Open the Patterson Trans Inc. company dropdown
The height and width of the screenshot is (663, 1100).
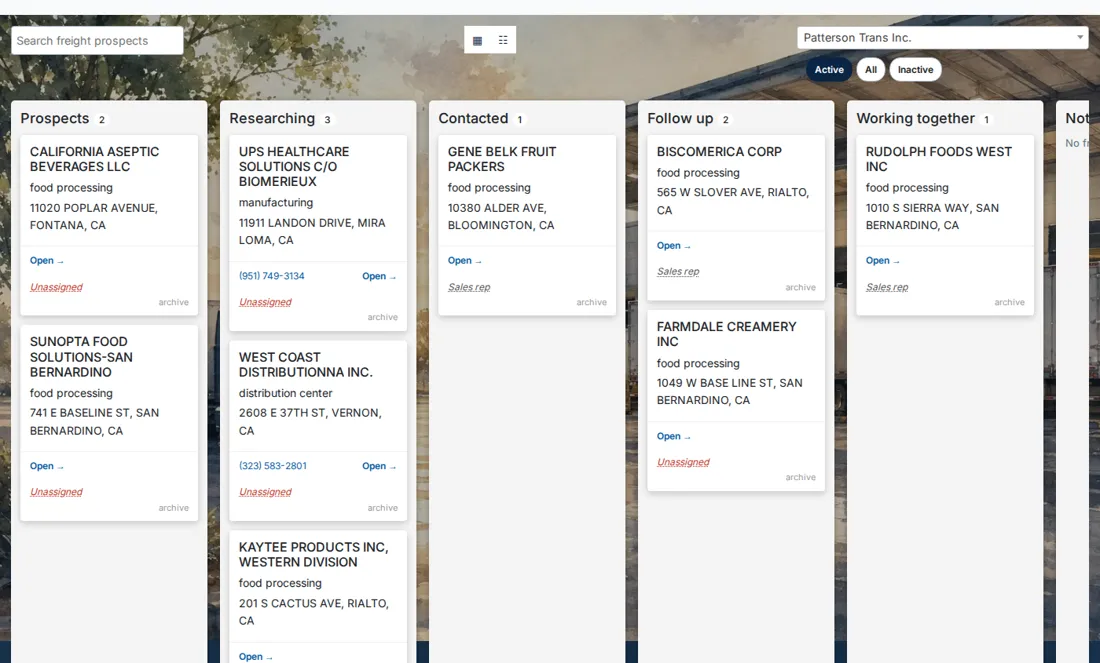(942, 38)
